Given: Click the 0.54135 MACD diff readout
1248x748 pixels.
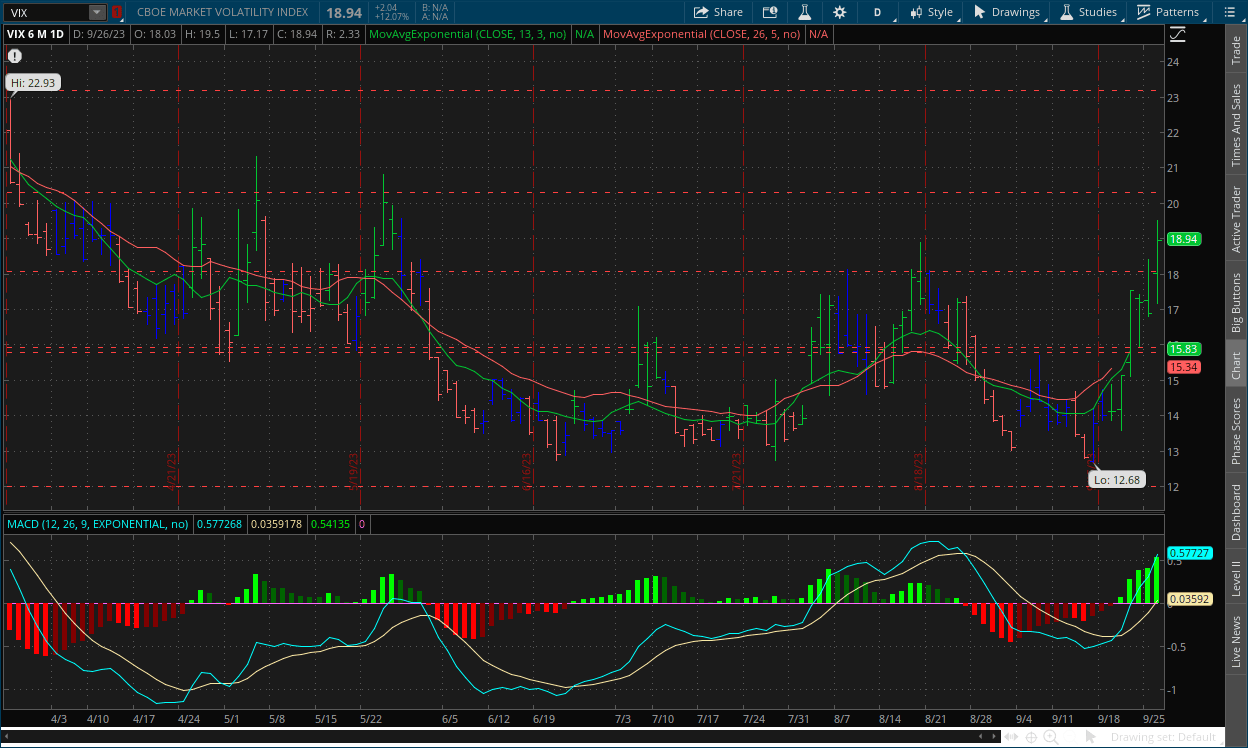Looking at the screenshot, I should [x=330, y=523].
